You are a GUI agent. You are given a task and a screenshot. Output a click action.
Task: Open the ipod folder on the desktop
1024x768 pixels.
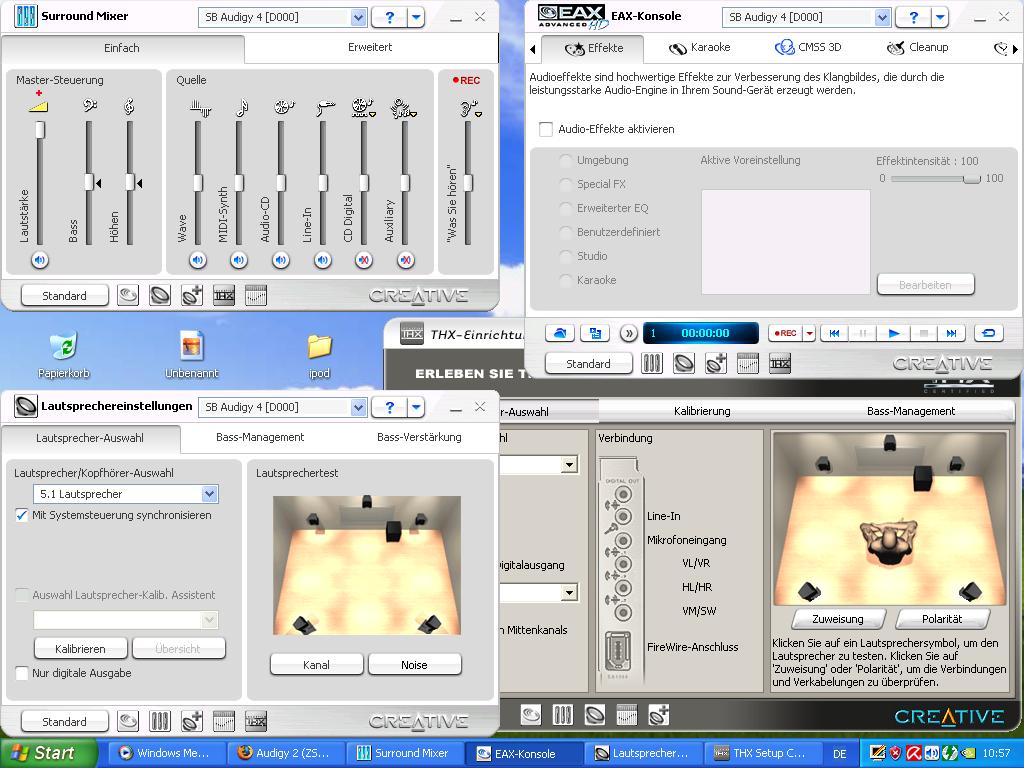[x=319, y=355]
